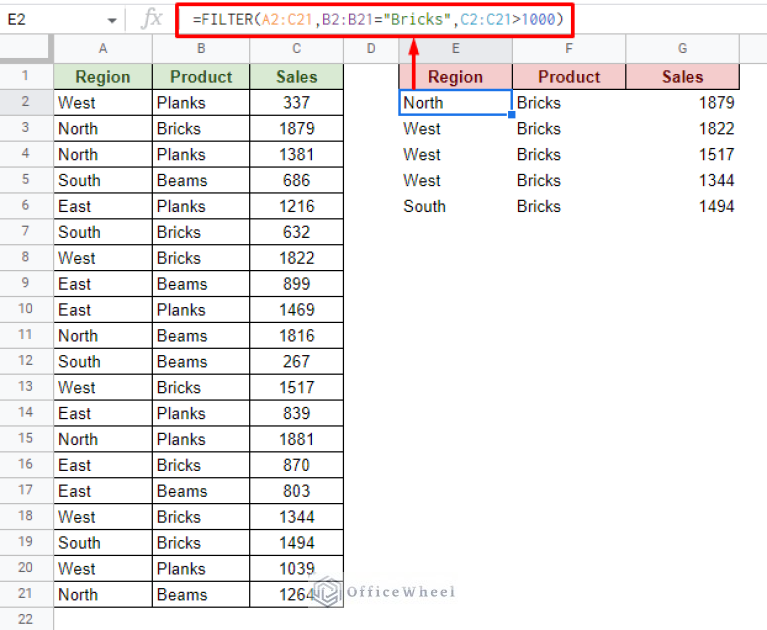Select row 1 header
767x630 pixels.
point(26,77)
